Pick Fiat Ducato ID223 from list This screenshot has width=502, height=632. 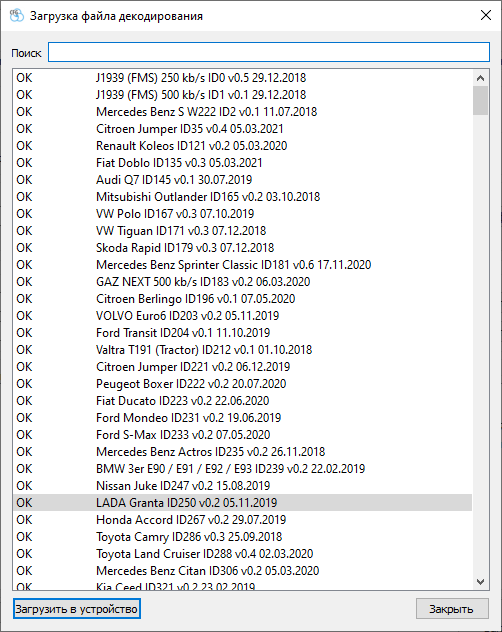tap(242, 401)
